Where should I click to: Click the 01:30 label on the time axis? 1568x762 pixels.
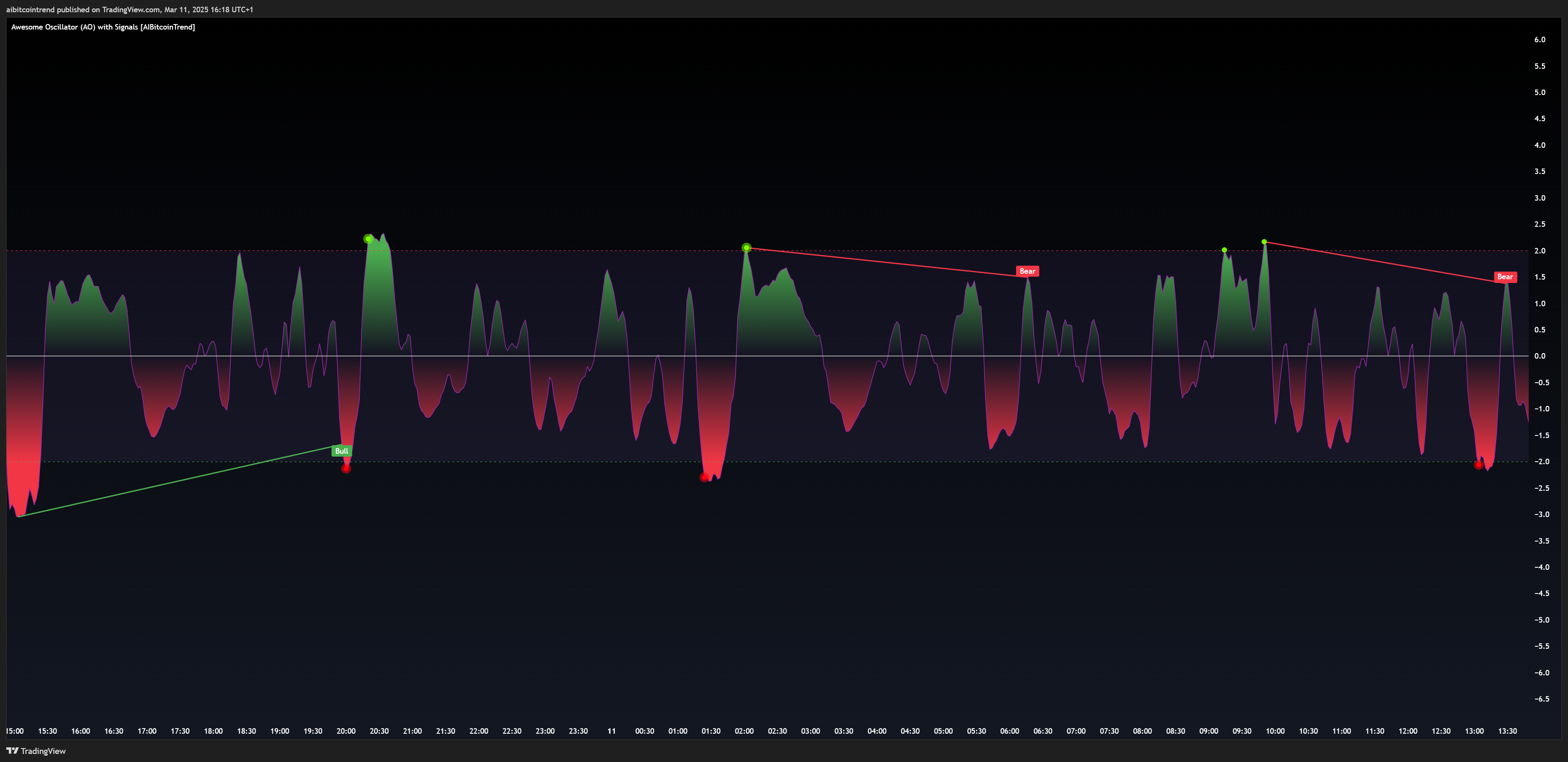711,731
